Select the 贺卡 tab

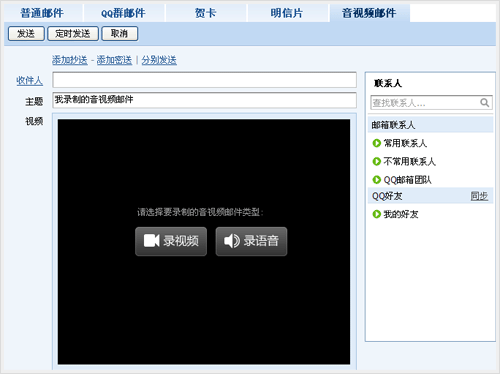[205, 13]
